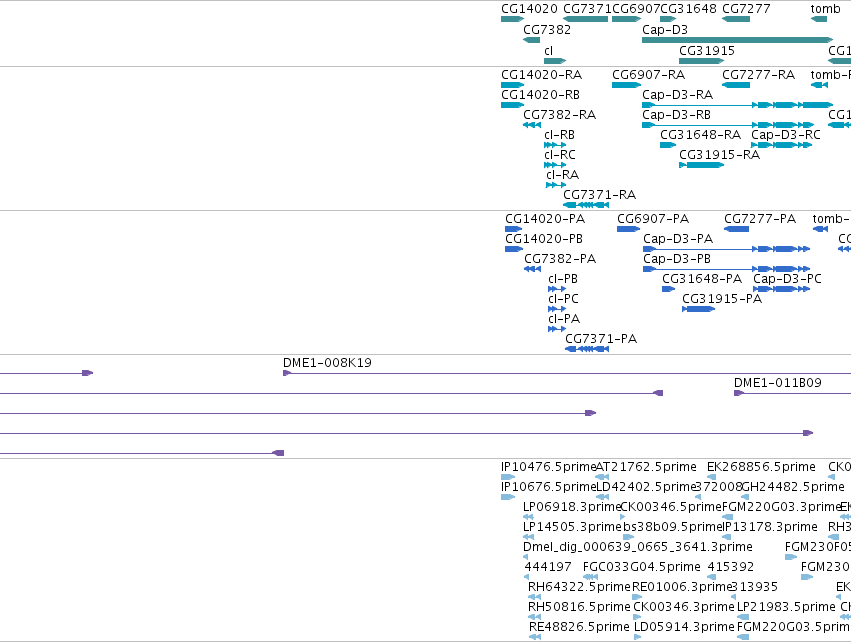Click EST bs38b09.5prime
Screen dimensions: 851x642
coord(628,537)
